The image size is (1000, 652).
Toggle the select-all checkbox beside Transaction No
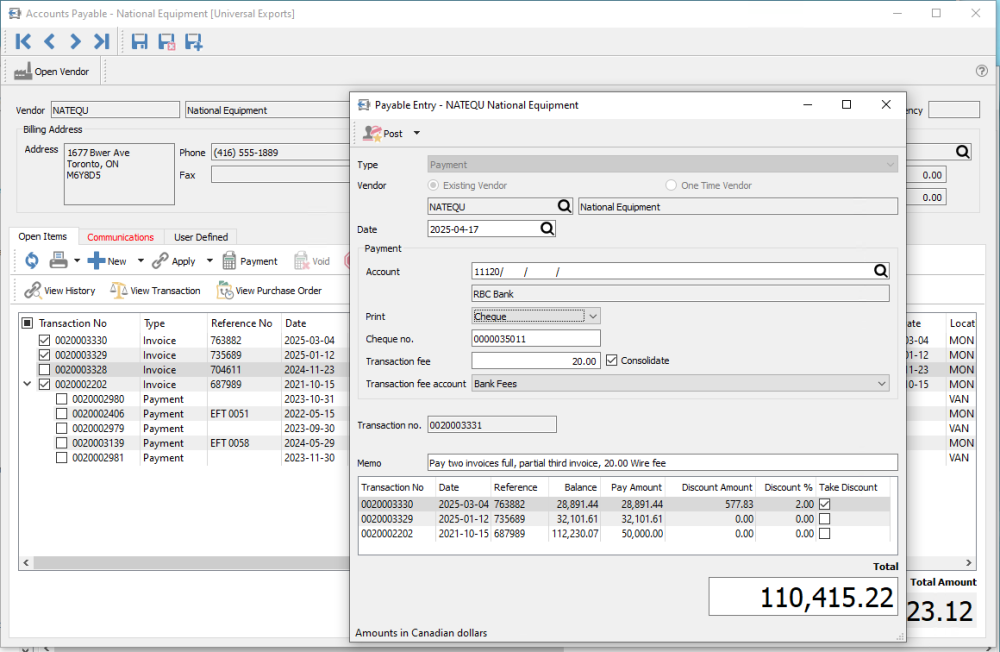click(27, 323)
